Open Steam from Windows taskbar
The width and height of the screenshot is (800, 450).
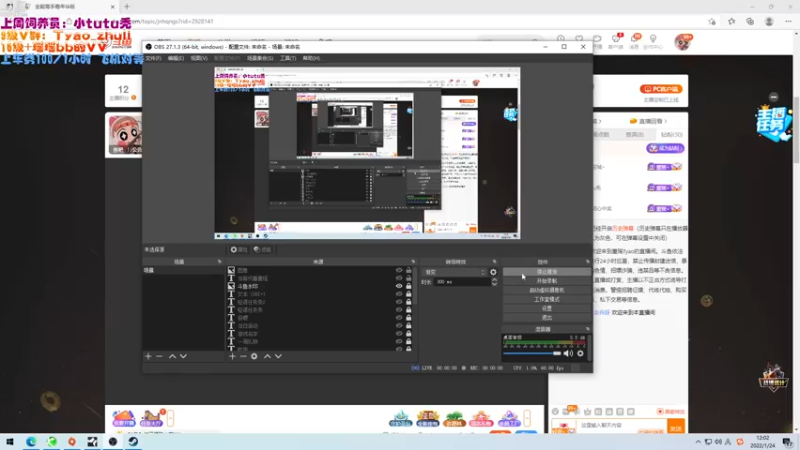click(133, 441)
